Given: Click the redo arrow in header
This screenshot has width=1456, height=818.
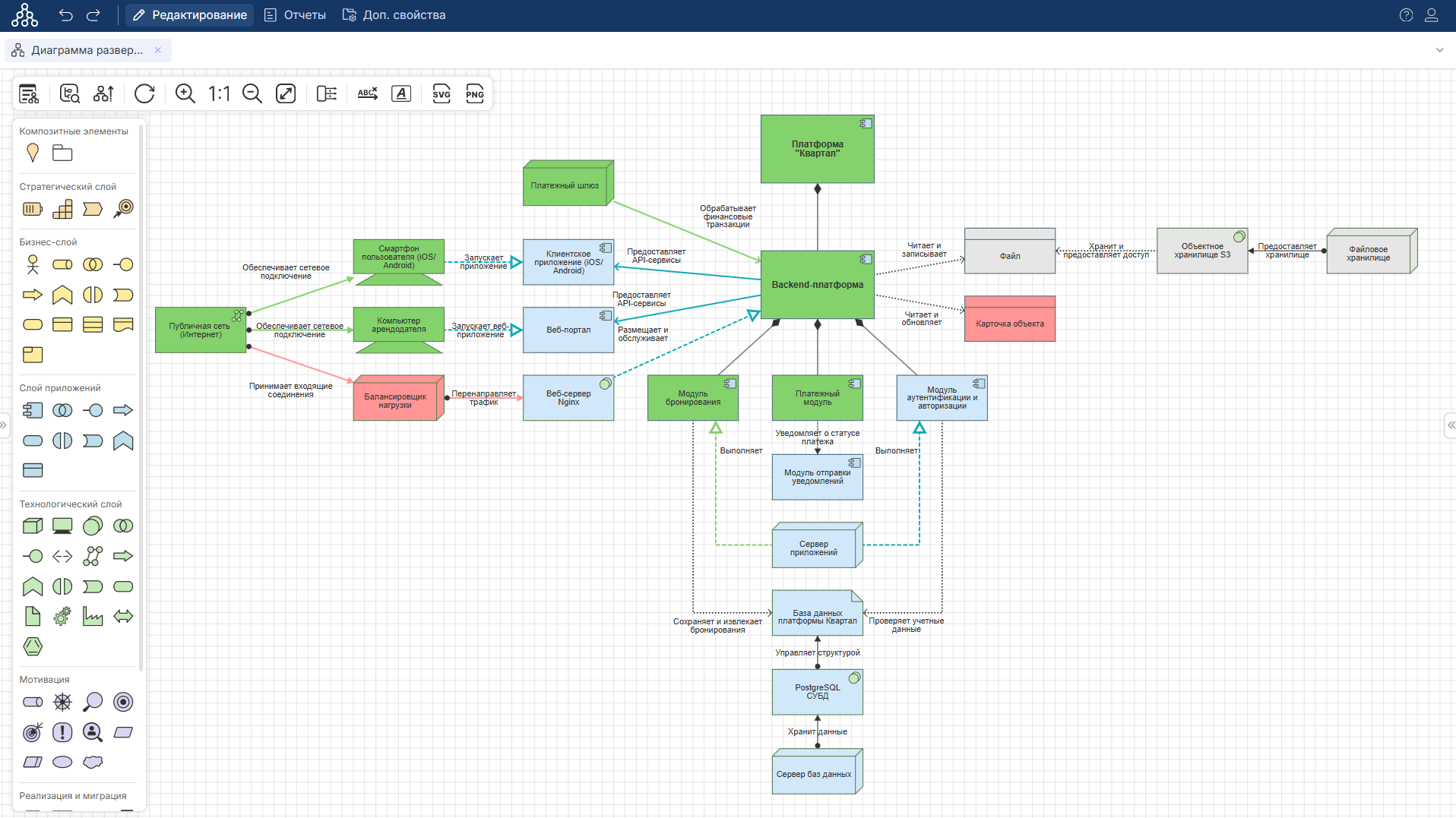Looking at the screenshot, I should click(x=93, y=15).
